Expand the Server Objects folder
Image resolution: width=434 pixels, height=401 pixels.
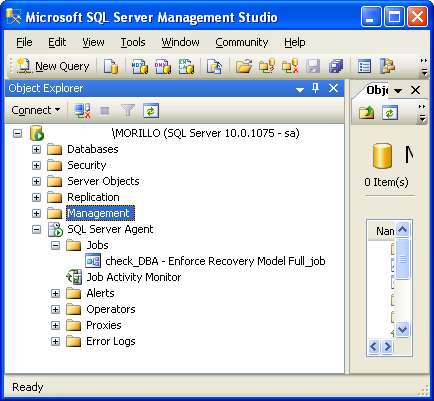pos(36,182)
